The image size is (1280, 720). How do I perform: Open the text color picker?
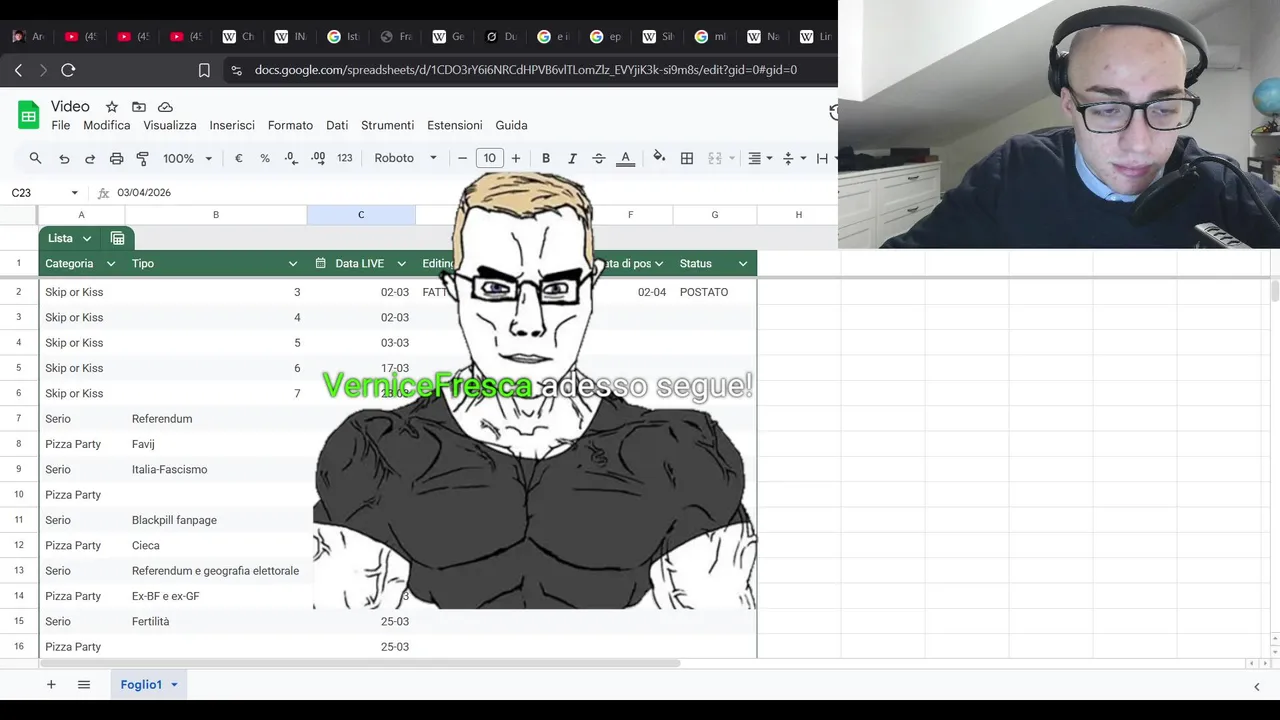[x=626, y=158]
